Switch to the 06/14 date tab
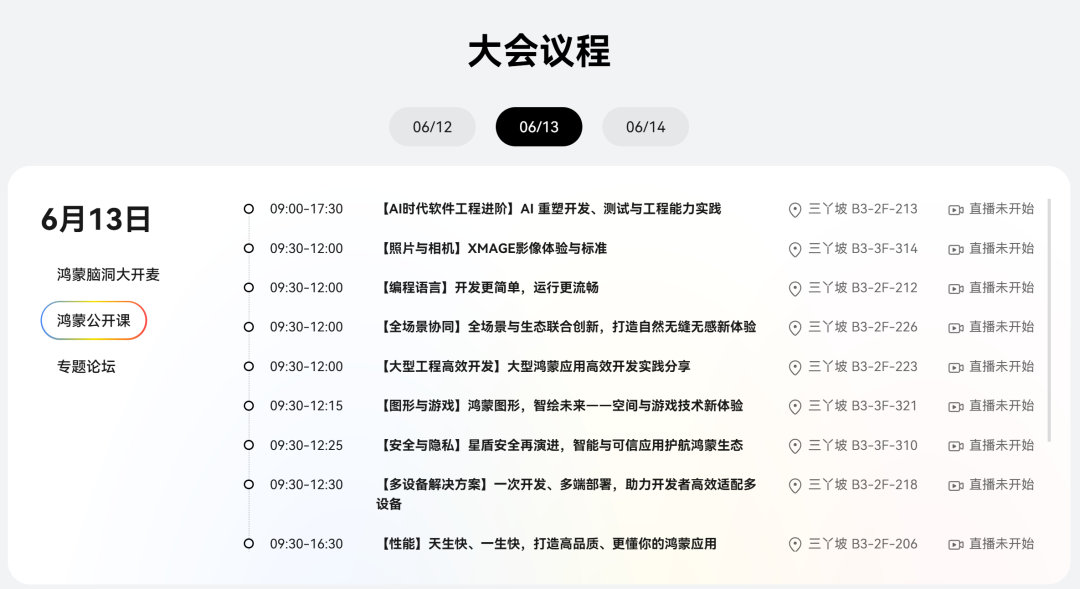 (645, 127)
